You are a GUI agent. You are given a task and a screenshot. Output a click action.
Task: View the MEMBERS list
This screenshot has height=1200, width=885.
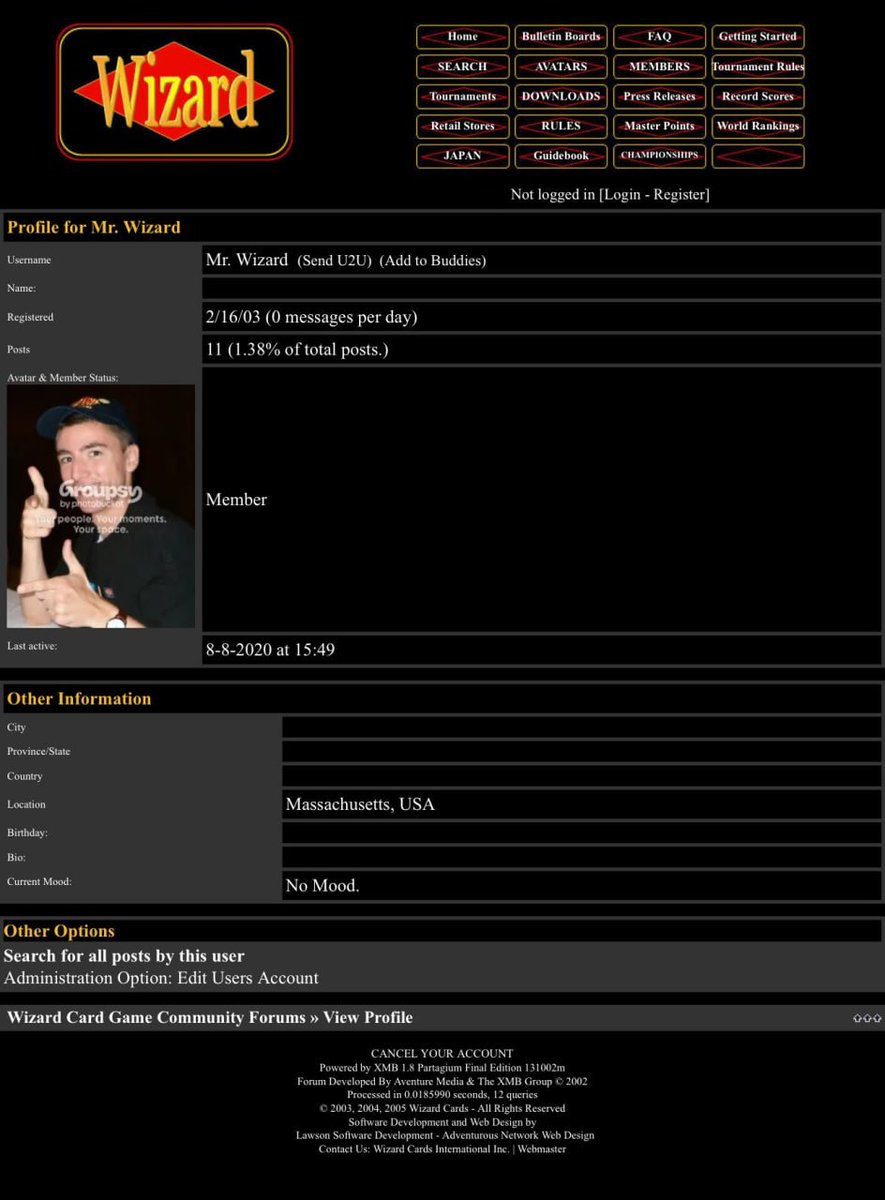pos(659,67)
